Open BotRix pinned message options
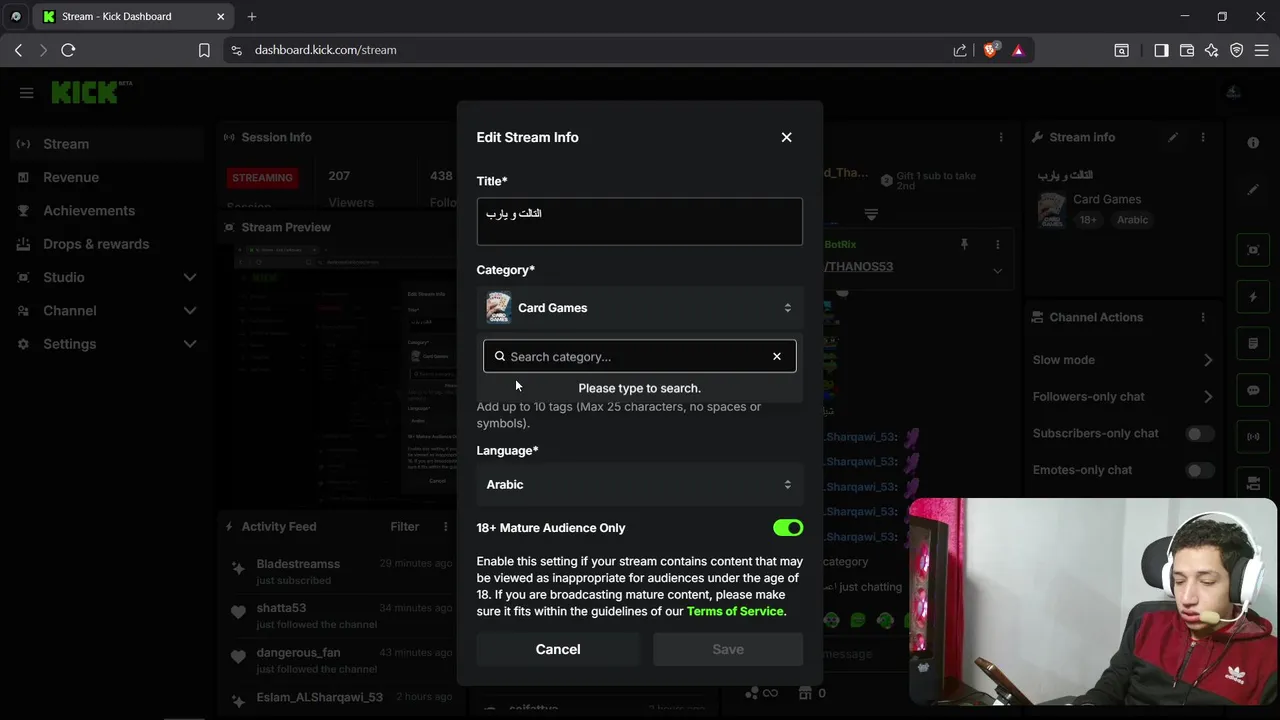The height and width of the screenshot is (720, 1280). point(997,245)
